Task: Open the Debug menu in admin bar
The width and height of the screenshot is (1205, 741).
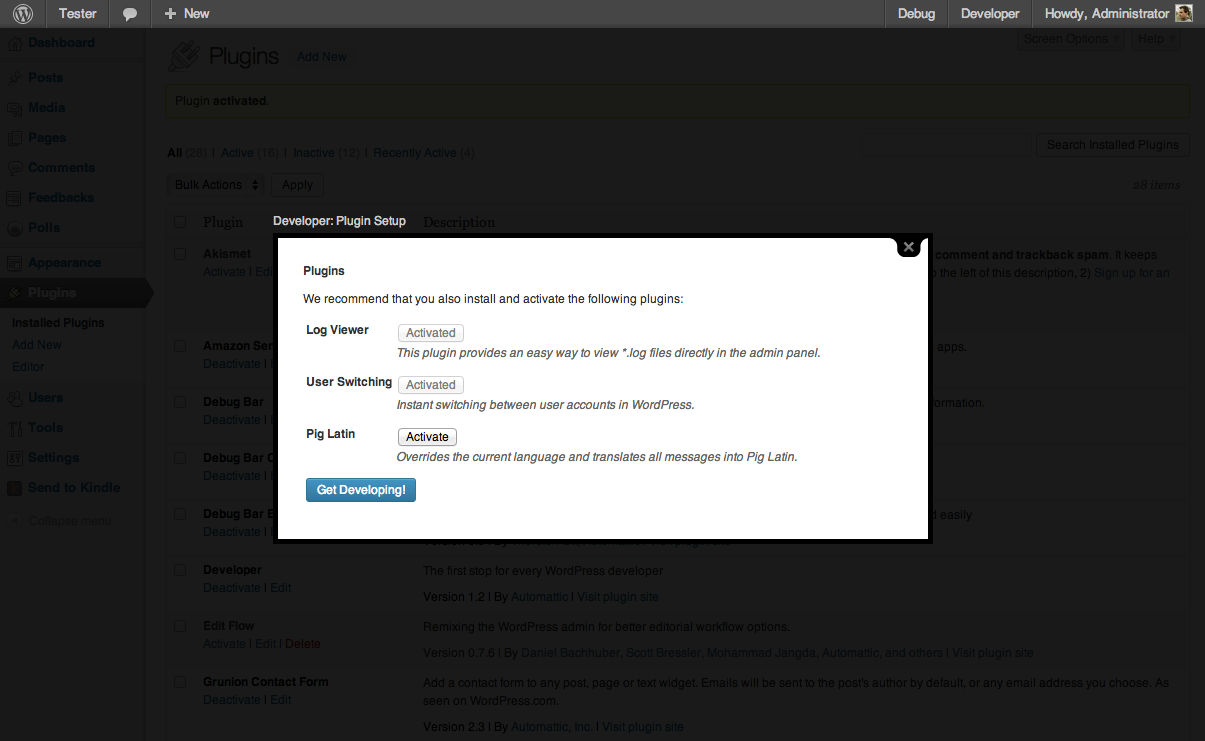Action: click(916, 14)
